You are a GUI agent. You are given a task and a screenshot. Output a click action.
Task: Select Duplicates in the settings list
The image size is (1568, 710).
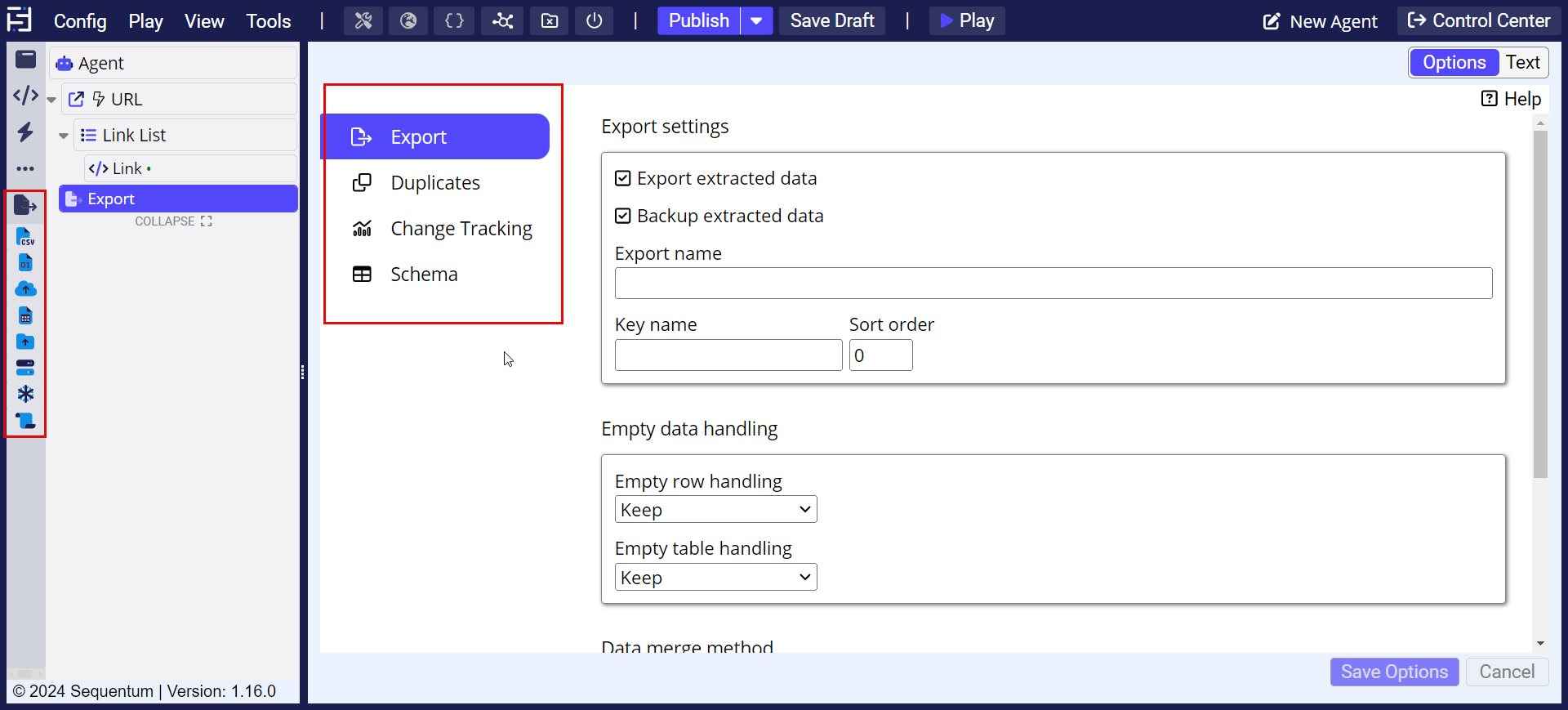click(434, 182)
